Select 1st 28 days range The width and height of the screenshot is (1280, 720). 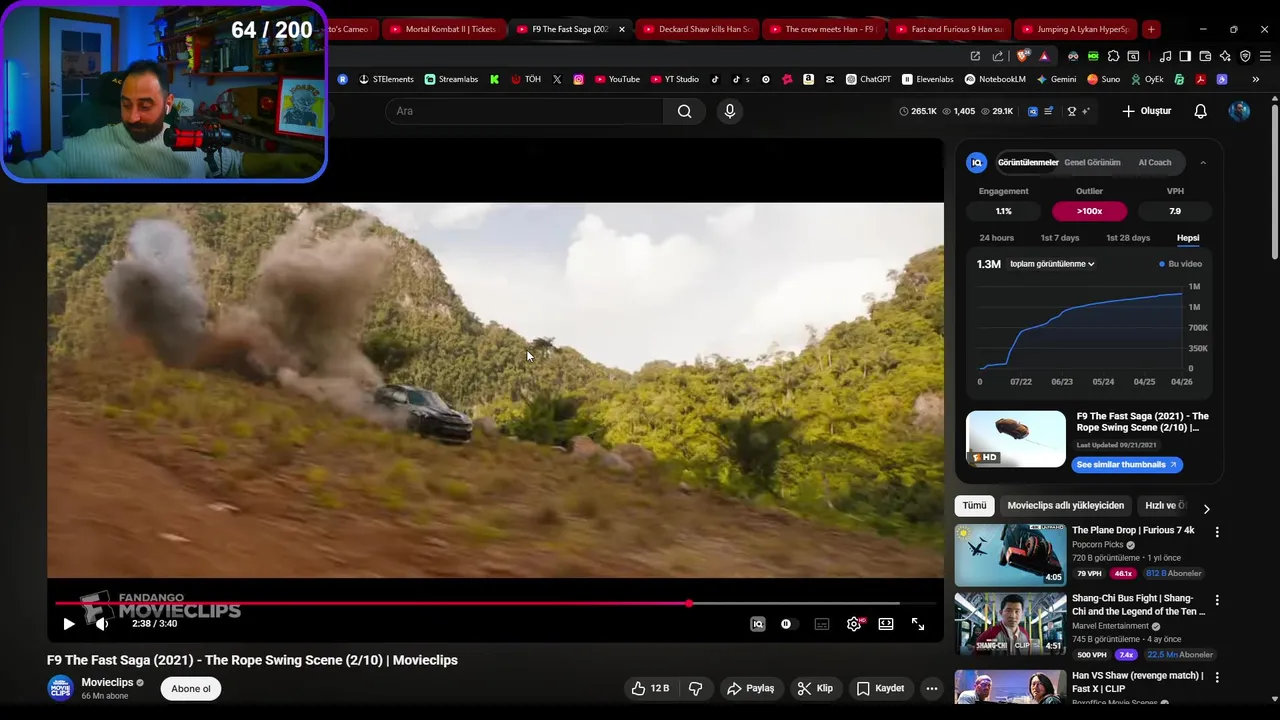click(1128, 238)
